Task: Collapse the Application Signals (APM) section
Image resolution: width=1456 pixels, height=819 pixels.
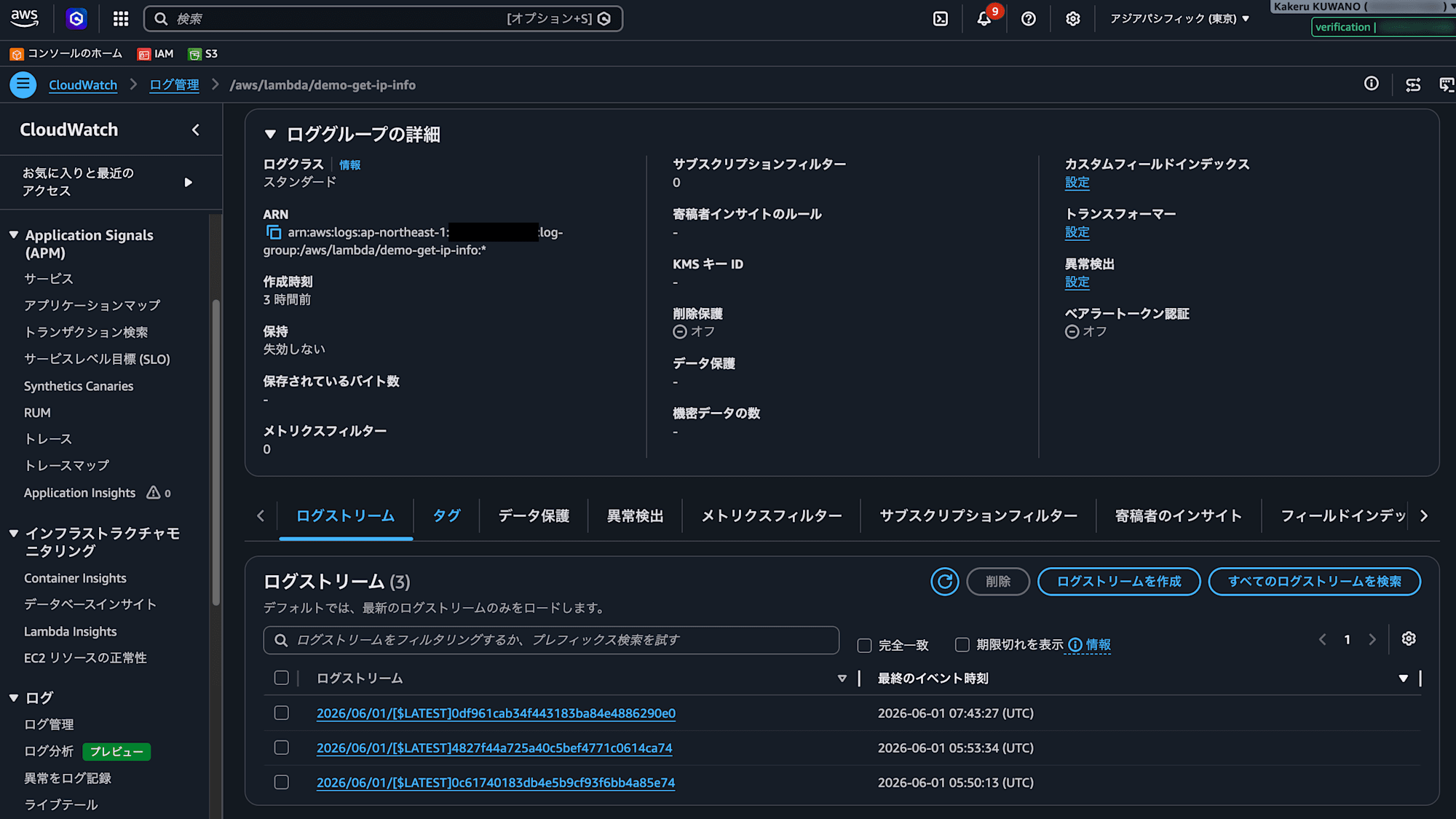Action: click(x=14, y=234)
